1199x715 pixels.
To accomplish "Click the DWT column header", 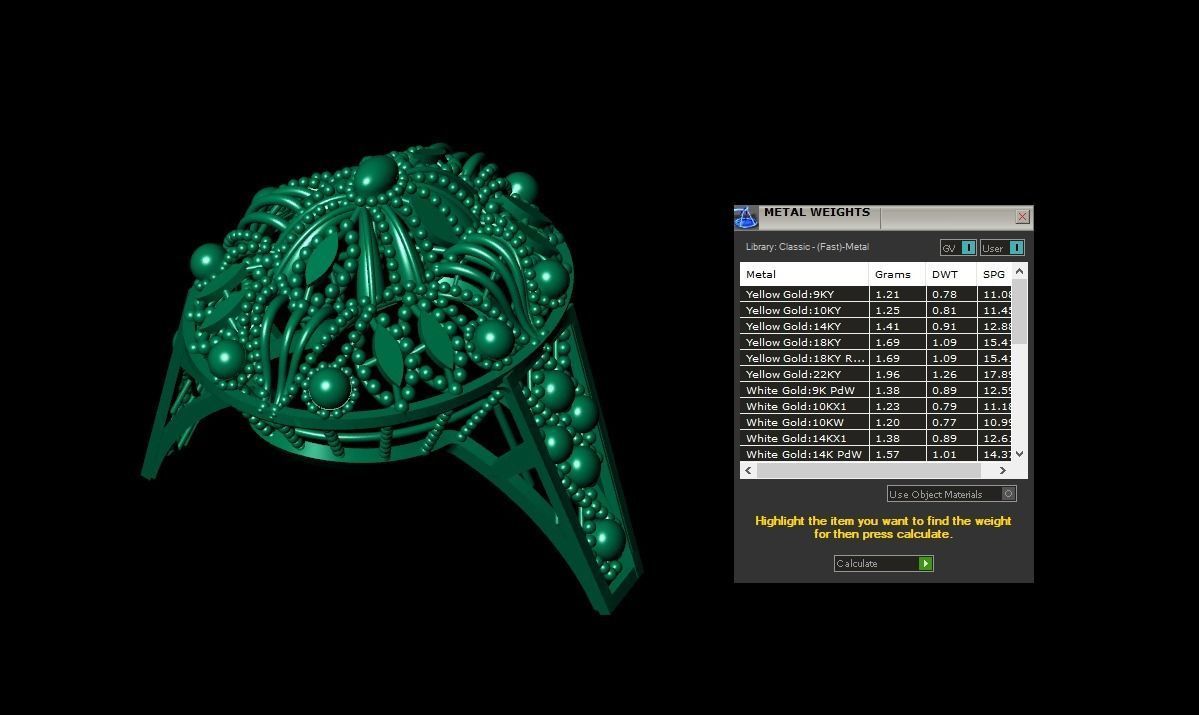I will [951, 275].
